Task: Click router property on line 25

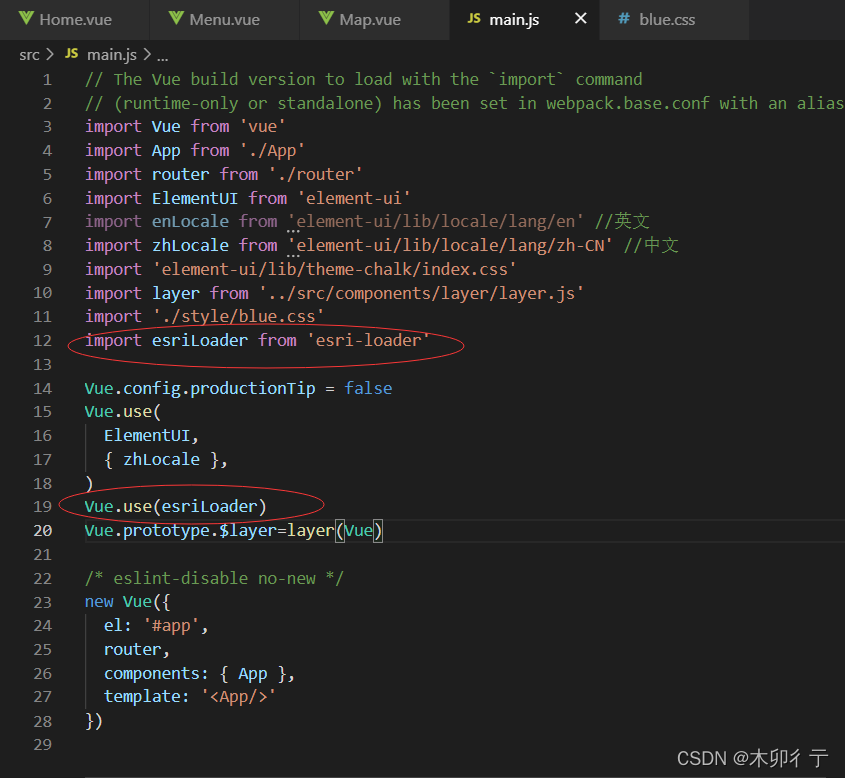Action: point(132,650)
